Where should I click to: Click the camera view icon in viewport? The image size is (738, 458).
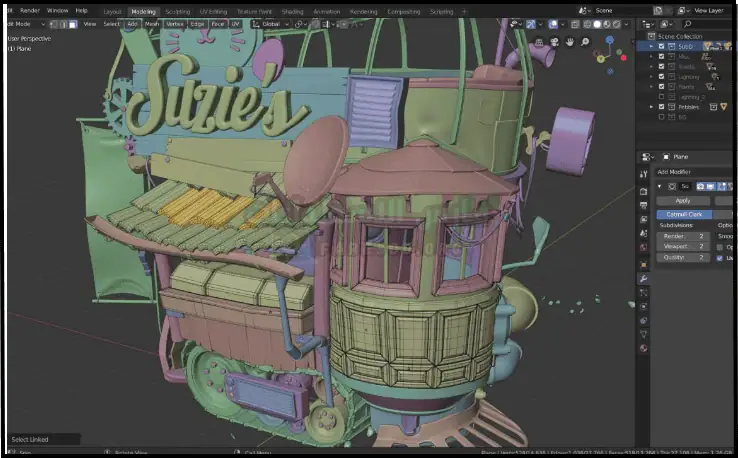pyautogui.click(x=553, y=42)
